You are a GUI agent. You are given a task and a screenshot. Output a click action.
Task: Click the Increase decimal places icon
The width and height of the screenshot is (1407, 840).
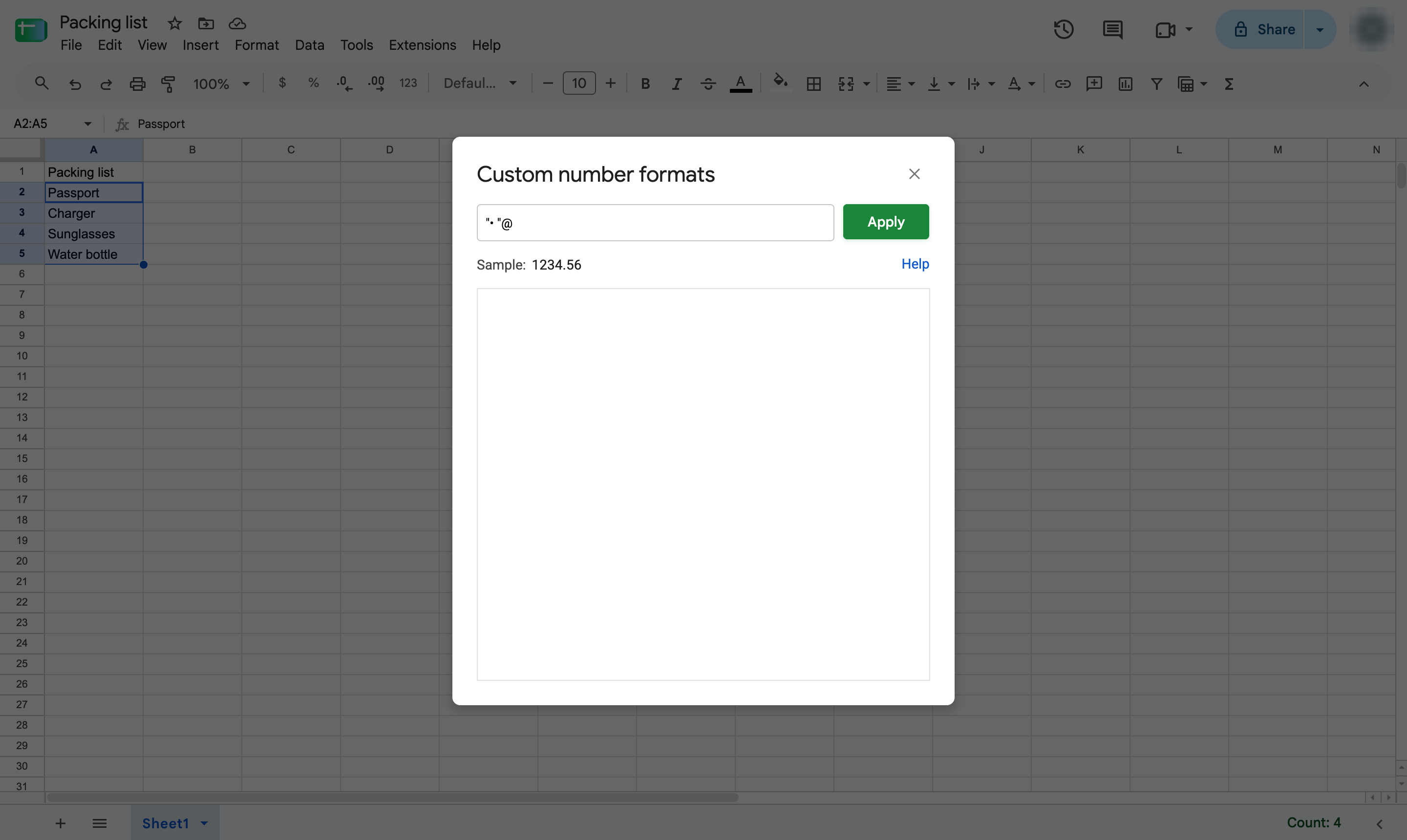(377, 84)
